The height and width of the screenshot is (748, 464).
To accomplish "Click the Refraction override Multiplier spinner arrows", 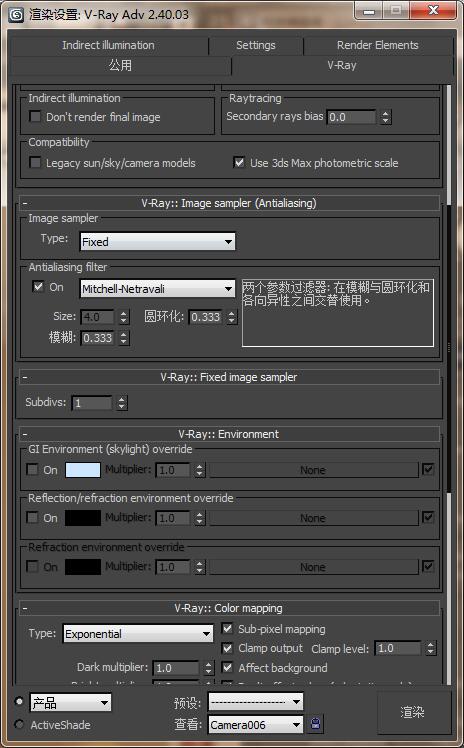I will click(200, 567).
